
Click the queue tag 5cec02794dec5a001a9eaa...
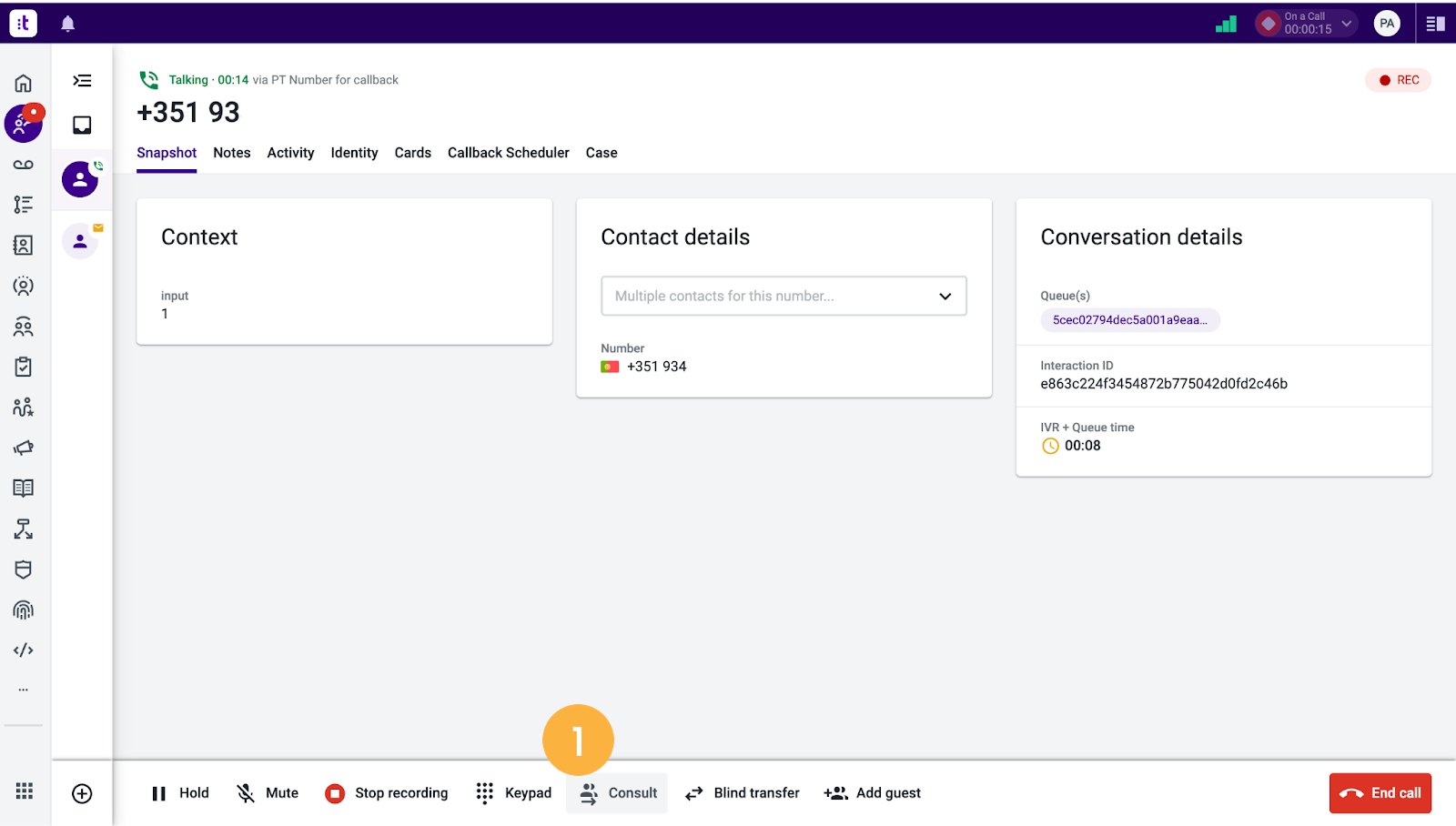click(1130, 320)
